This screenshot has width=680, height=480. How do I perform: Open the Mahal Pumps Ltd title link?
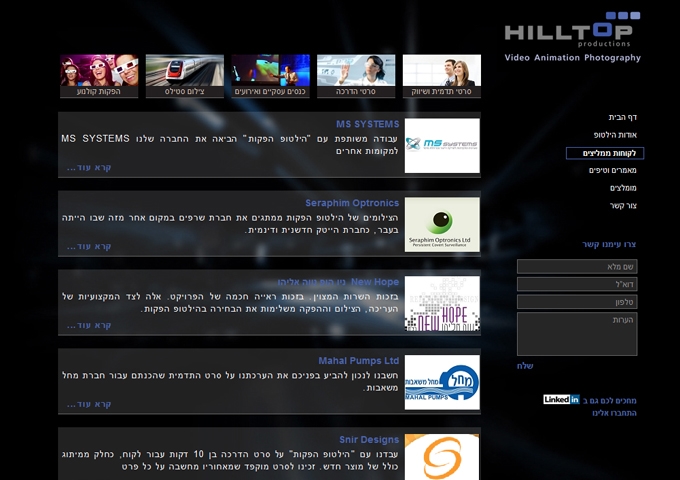[359, 361]
